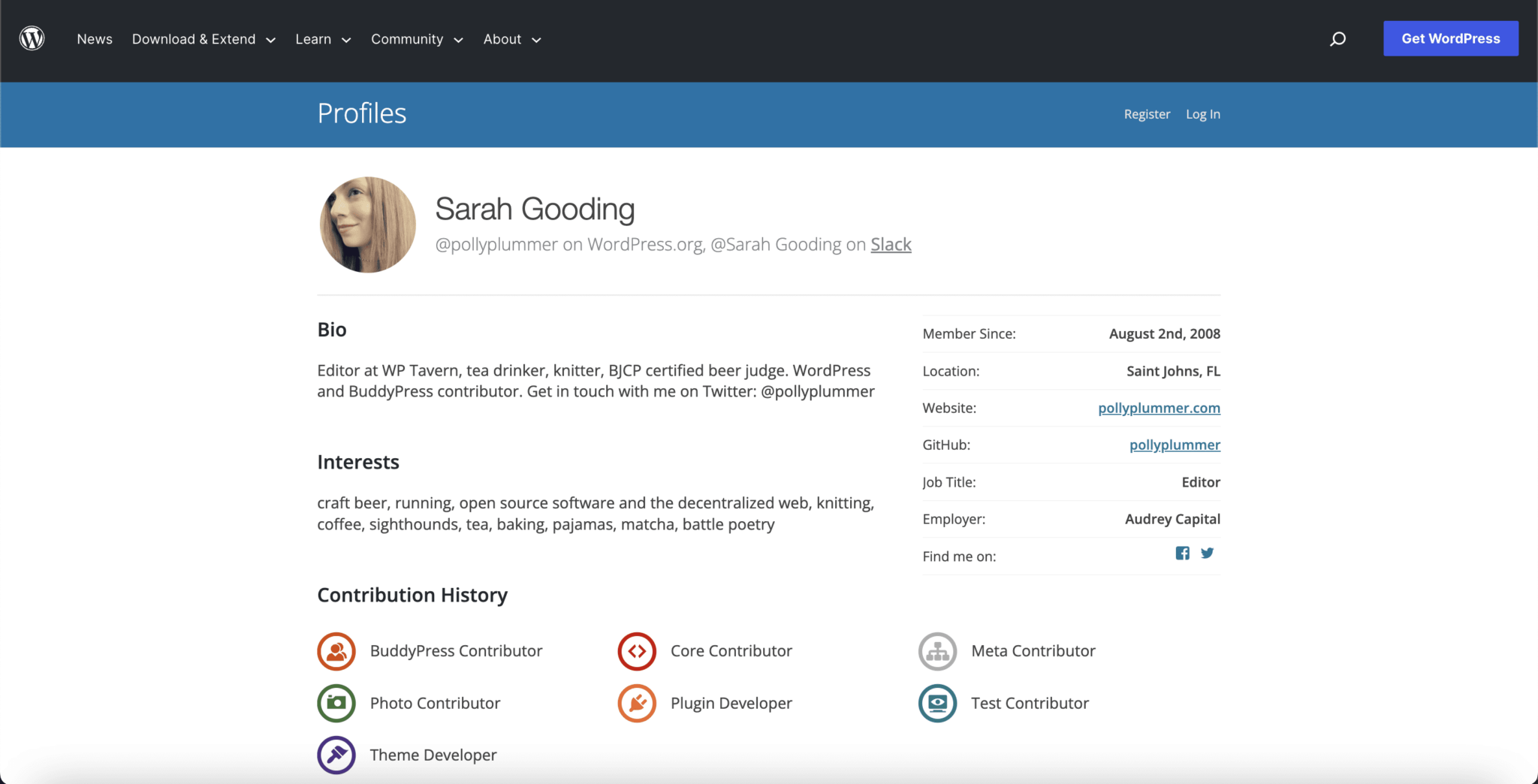This screenshot has height=784, width=1538.
Task: Click the Meta Contributor badge icon
Action: pos(937,651)
